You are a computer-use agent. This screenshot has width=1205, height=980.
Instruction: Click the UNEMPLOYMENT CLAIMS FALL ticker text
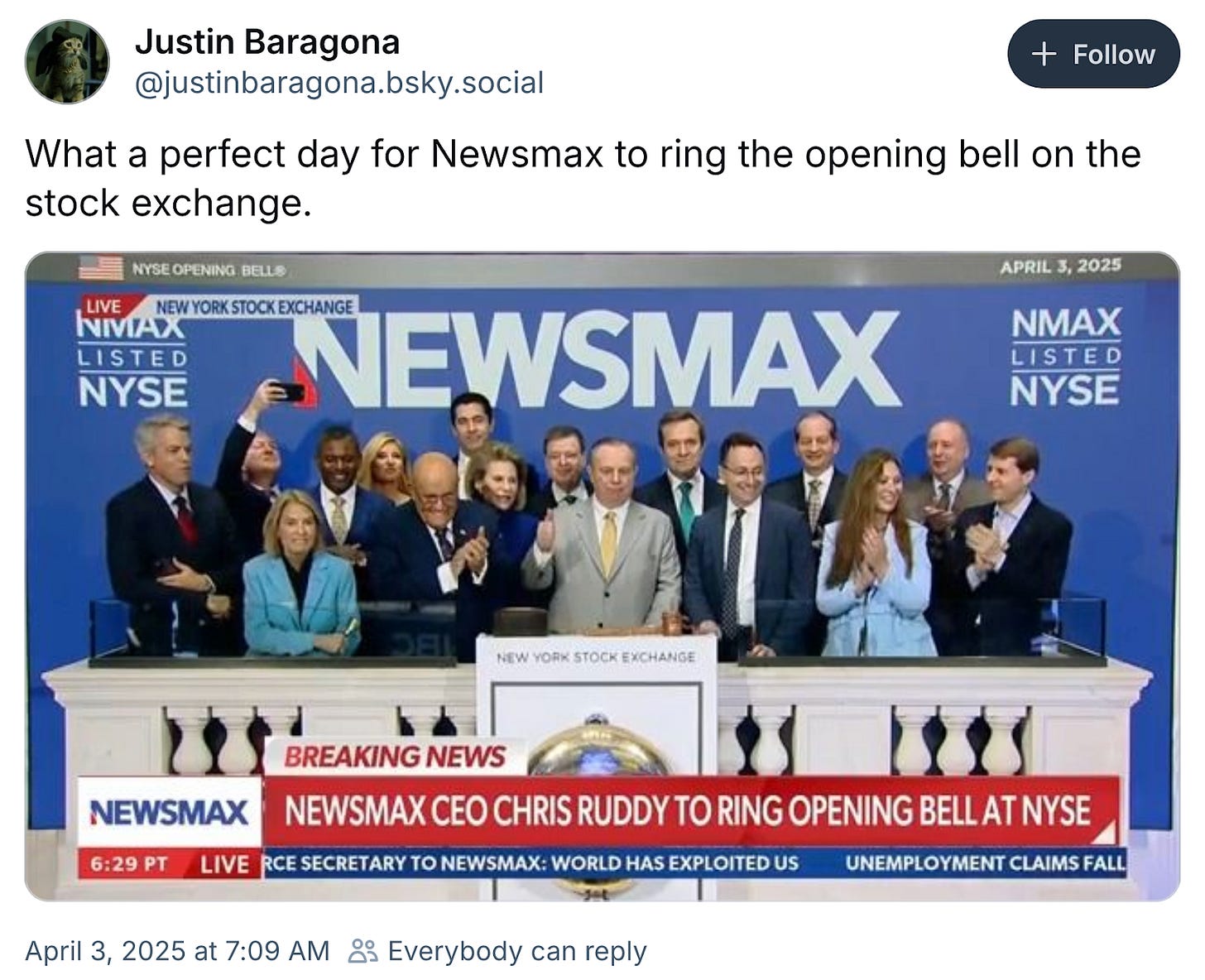pyautogui.click(x=985, y=863)
